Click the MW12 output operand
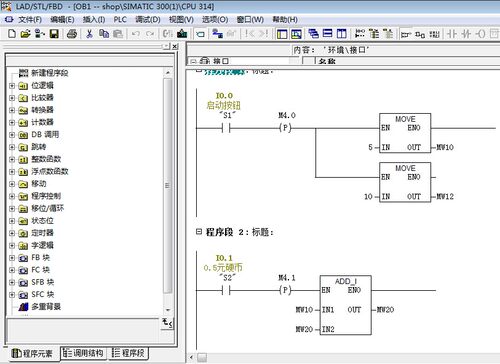Image resolution: width=500 pixels, height=364 pixels. coord(445,197)
